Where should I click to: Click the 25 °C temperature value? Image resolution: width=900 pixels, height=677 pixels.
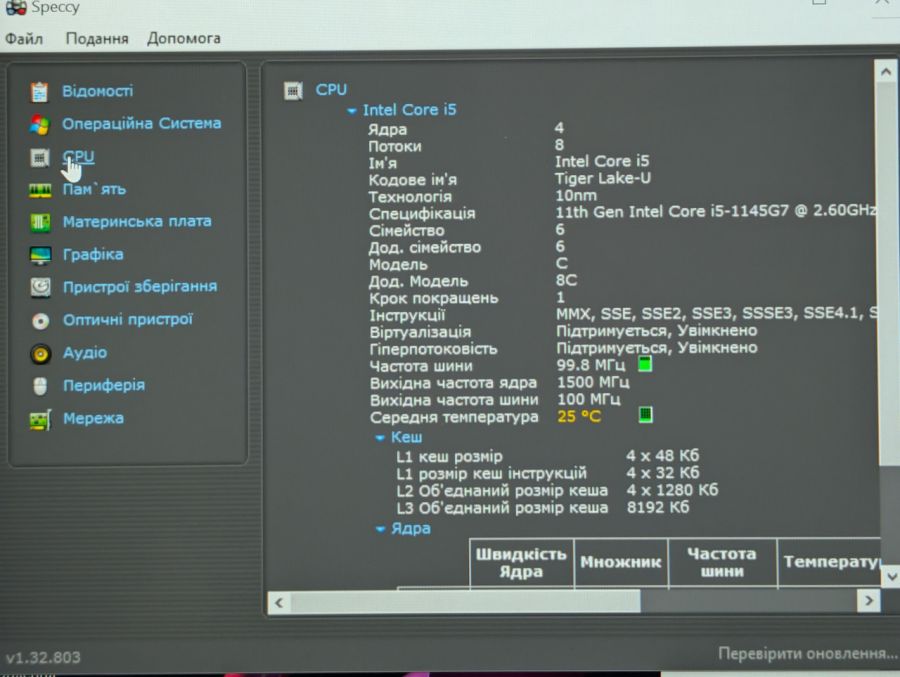pos(579,416)
